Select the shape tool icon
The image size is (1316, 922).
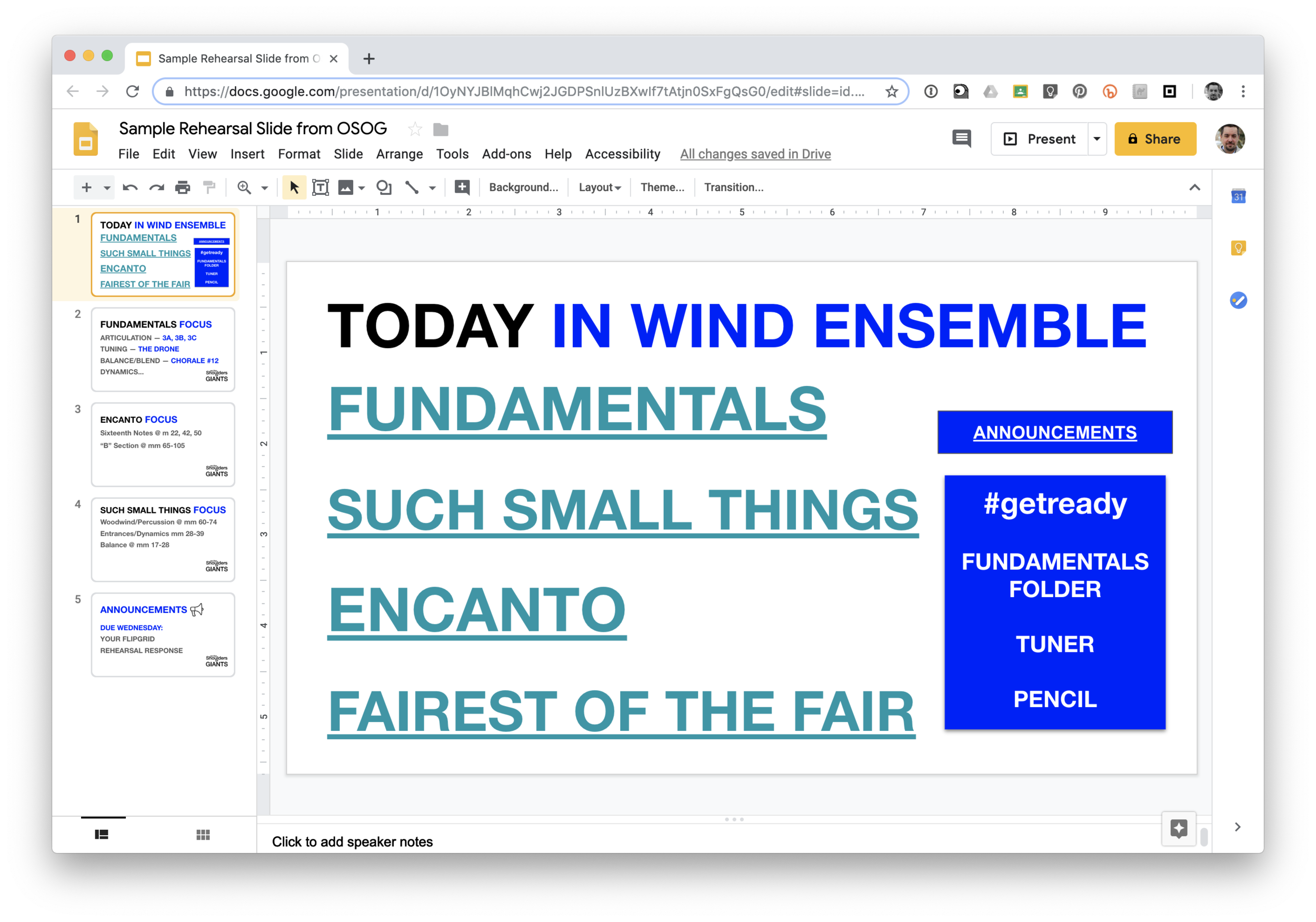[384, 187]
